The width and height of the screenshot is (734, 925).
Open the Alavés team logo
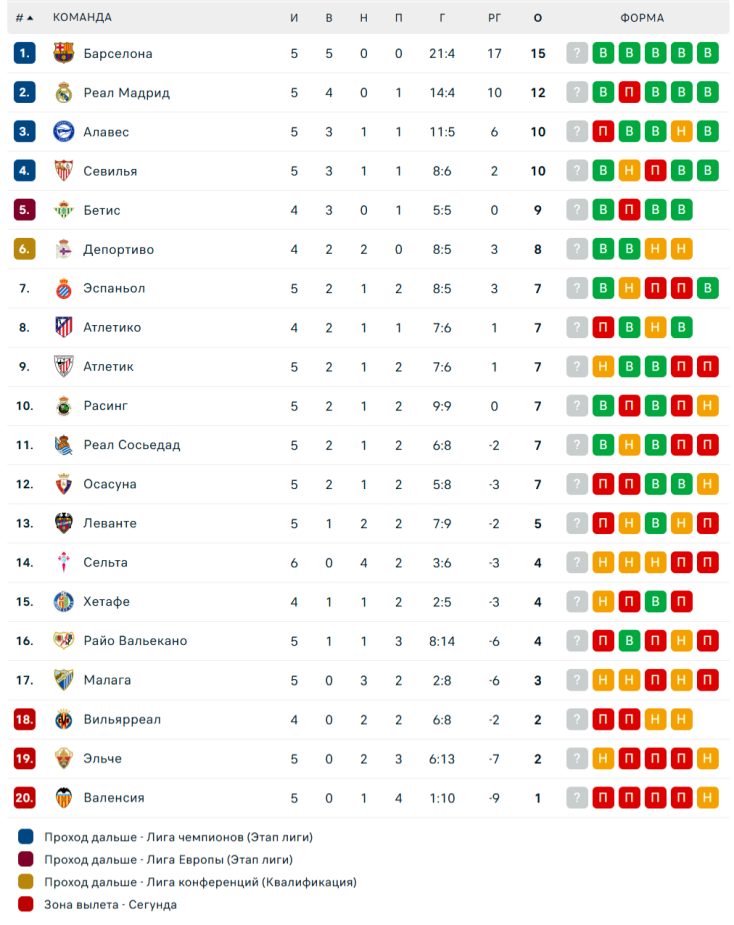pyautogui.click(x=64, y=132)
